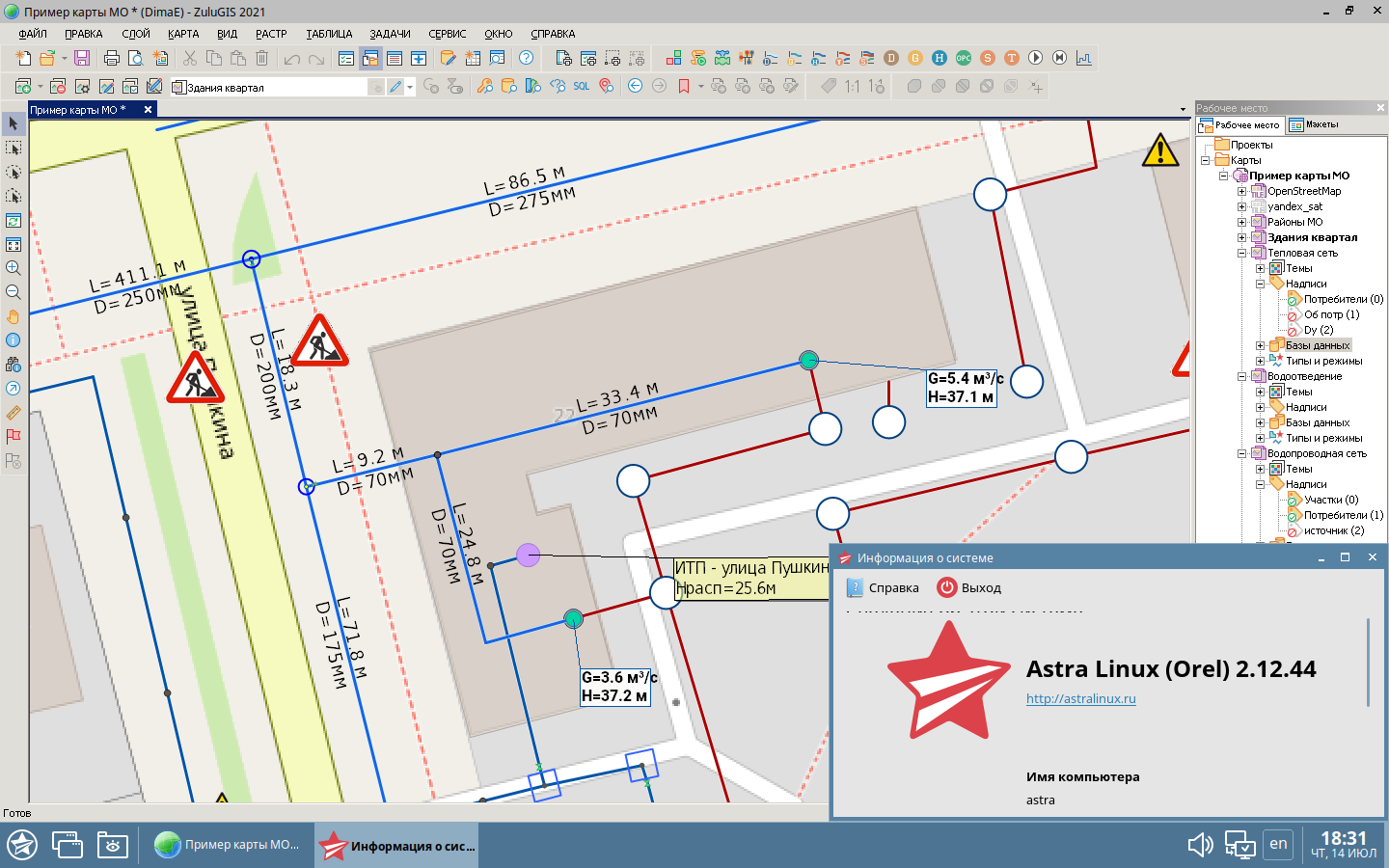
Task: Expand the OpenStreetMap layer node
Action: pos(1242,192)
